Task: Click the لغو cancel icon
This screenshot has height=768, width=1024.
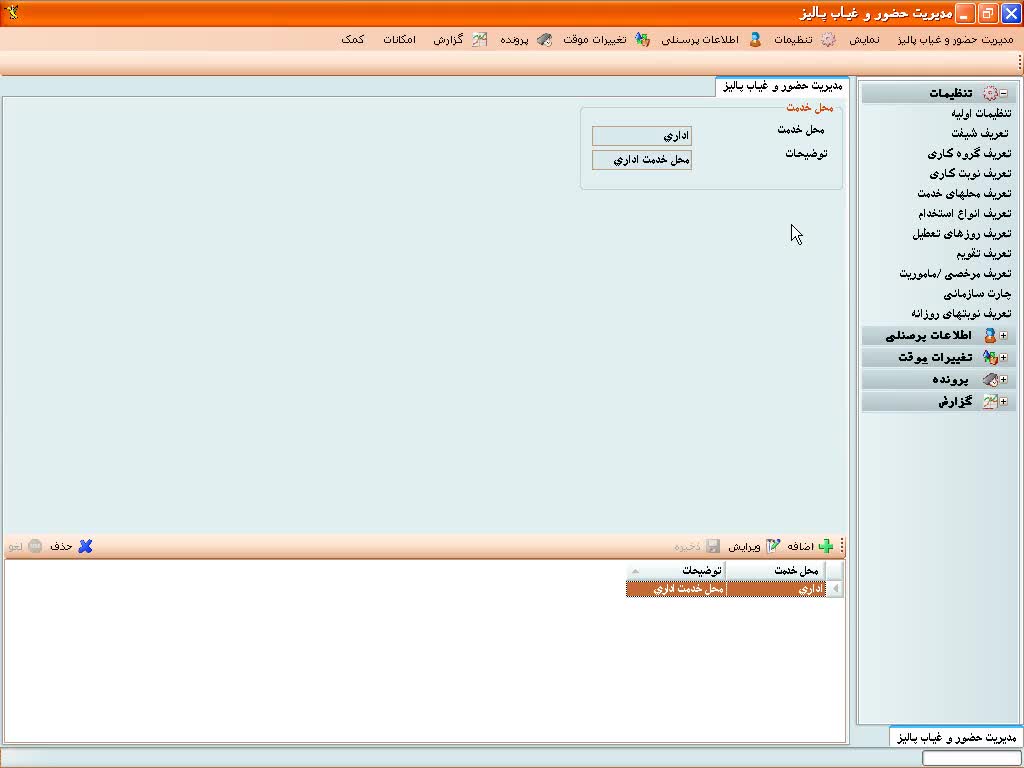Action: pyautogui.click(x=35, y=546)
